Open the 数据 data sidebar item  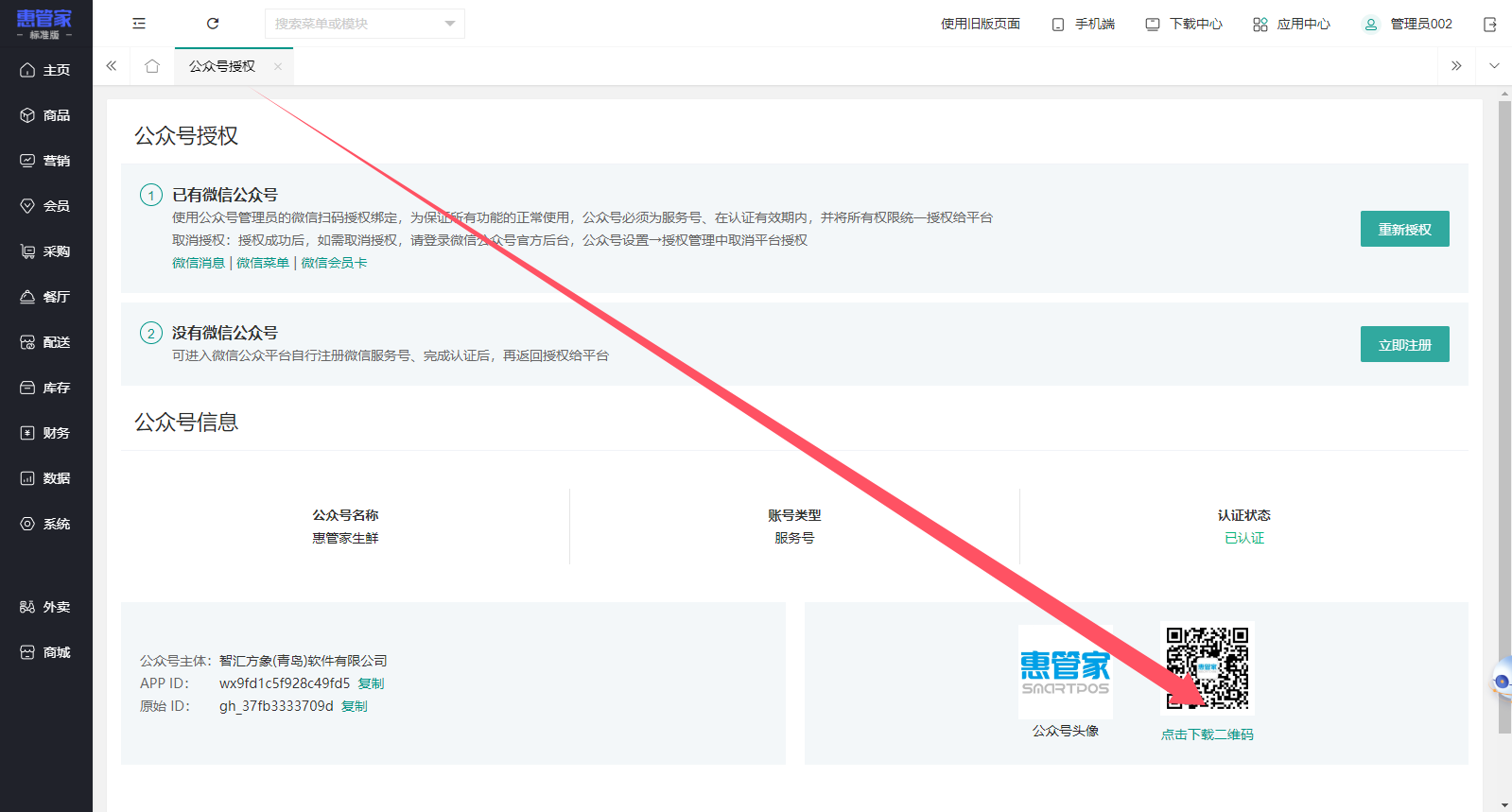click(x=45, y=478)
